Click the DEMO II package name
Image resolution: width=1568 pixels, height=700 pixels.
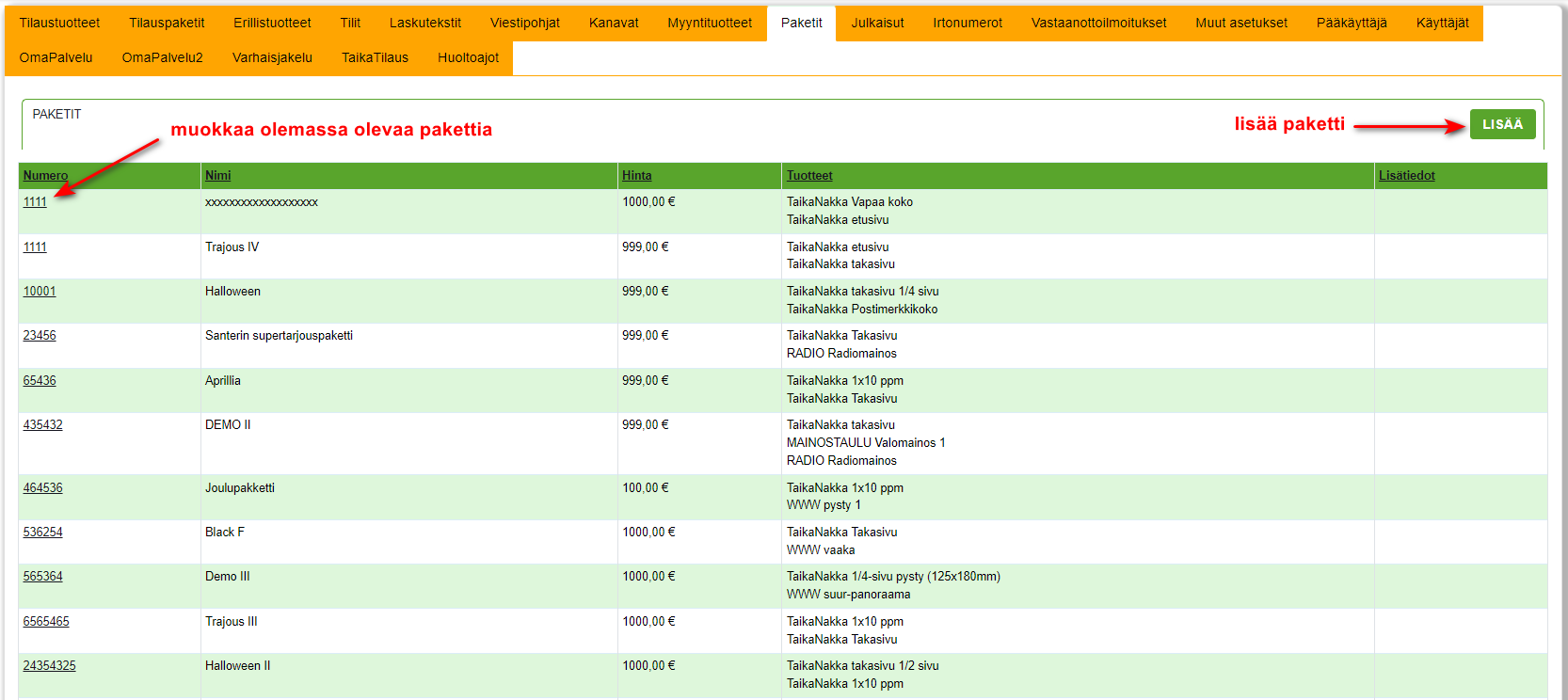click(x=228, y=425)
